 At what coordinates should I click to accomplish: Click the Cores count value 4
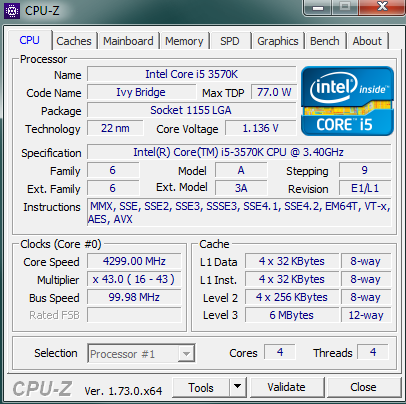click(x=280, y=352)
